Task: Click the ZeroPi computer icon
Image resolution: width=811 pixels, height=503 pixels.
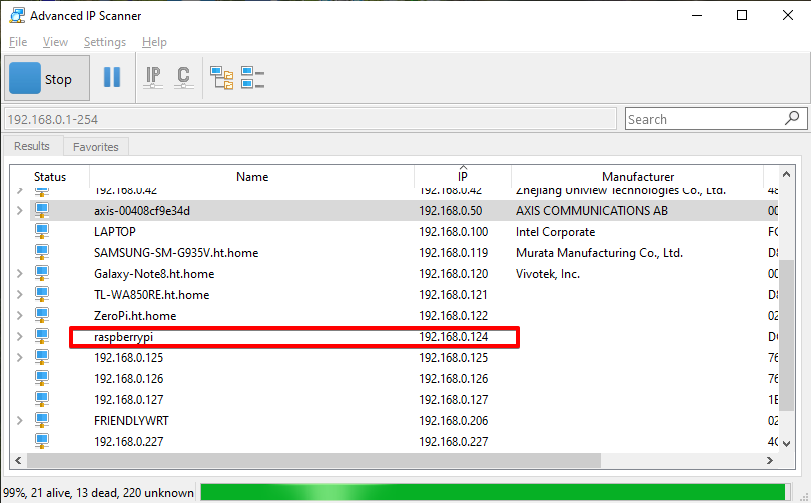Action: [42, 316]
